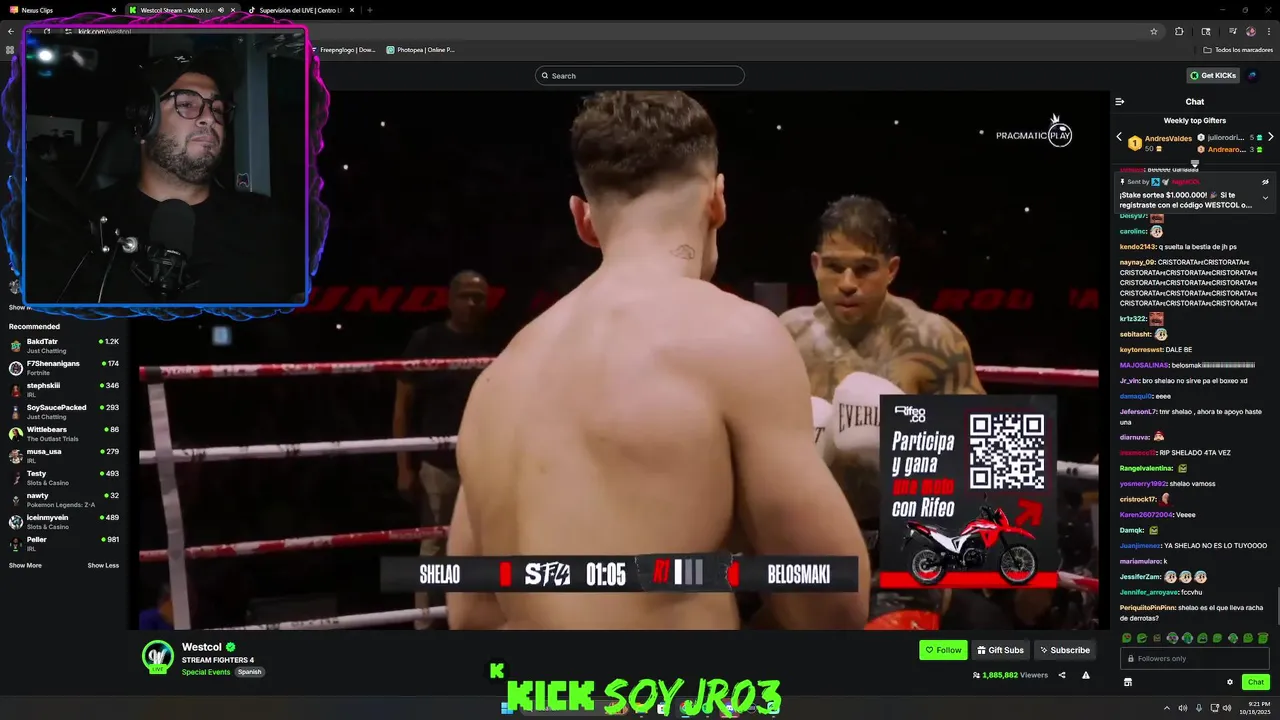Expand the pinned Stake message
This screenshot has height=720, width=1280.
tap(1265, 198)
